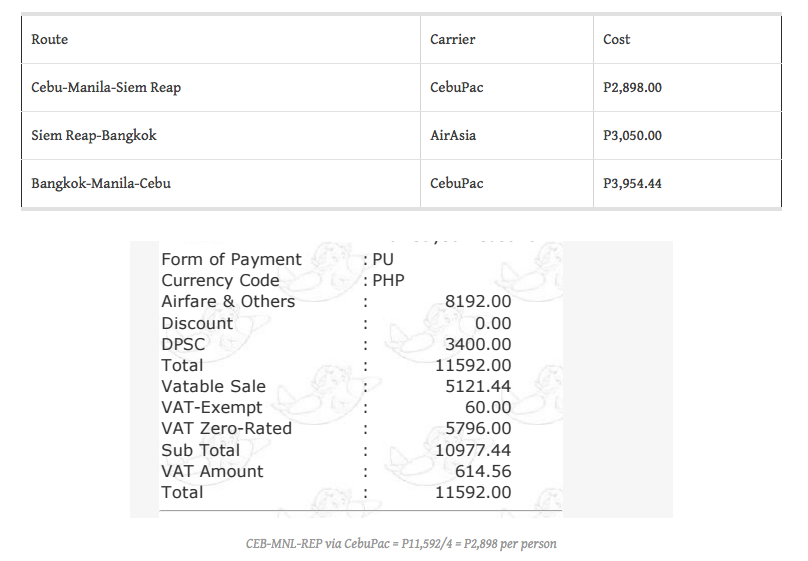Click the Currency Code PHP line
The image size is (808, 561).
[283, 280]
